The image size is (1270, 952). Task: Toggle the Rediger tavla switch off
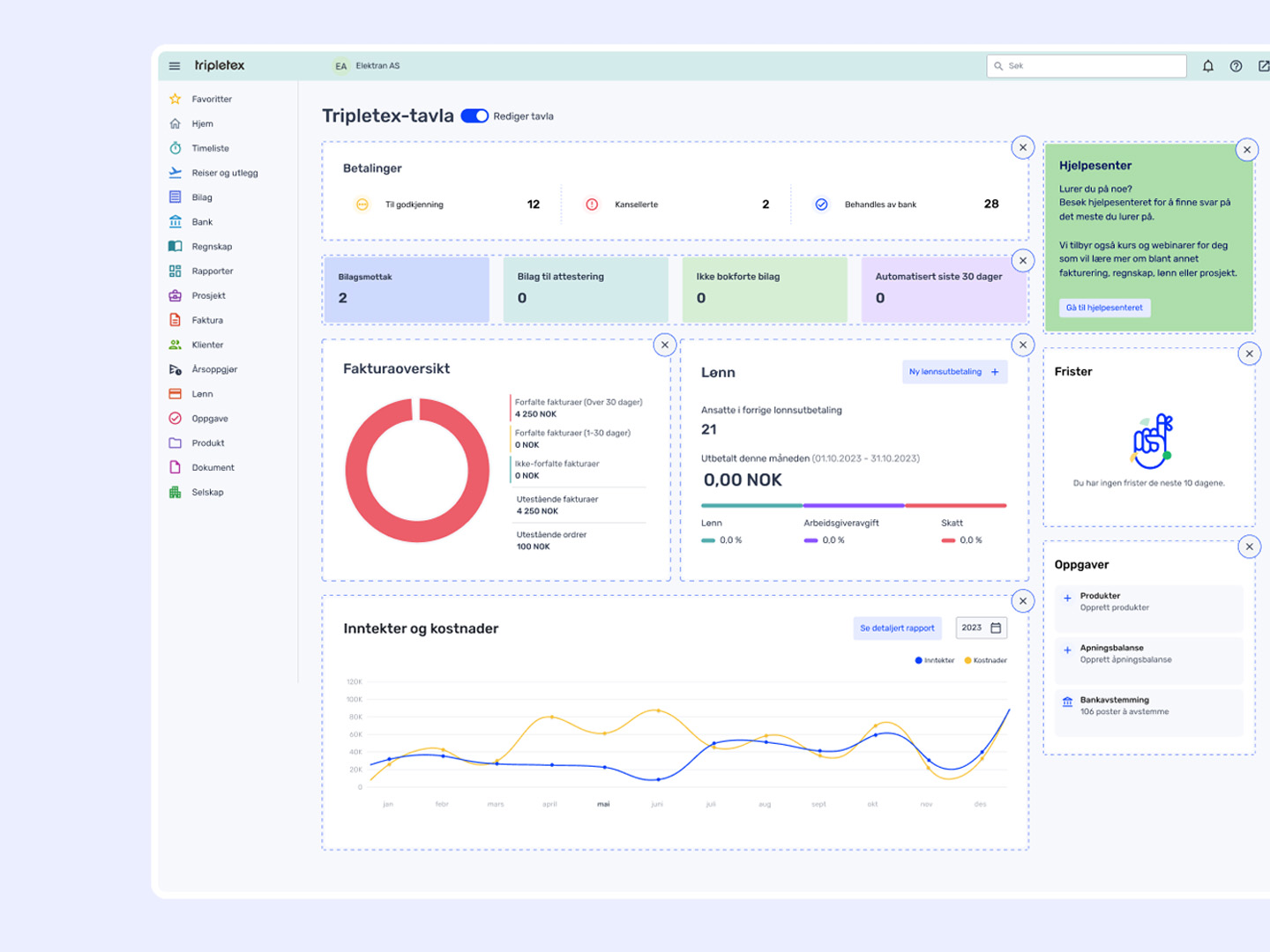click(474, 116)
